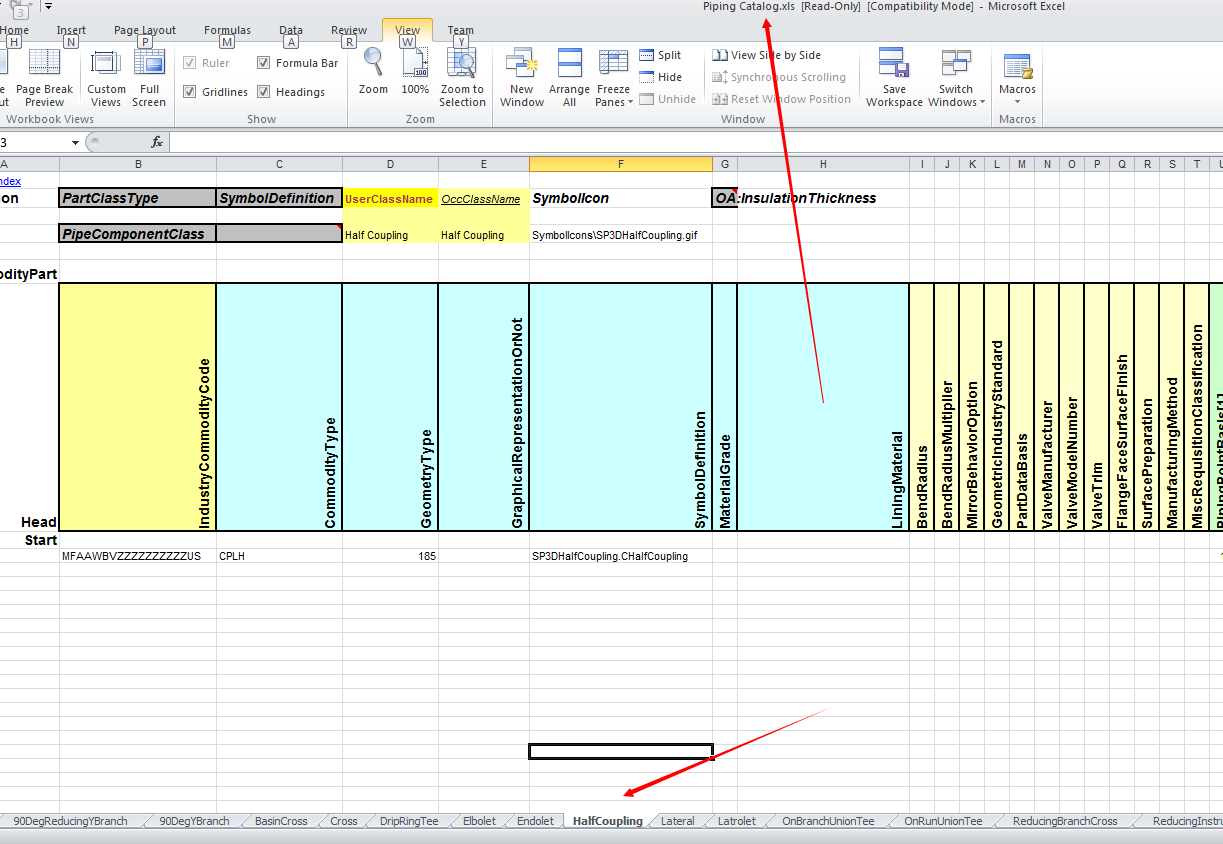1223x844 pixels.
Task: Select the yellow UserClassName cell
Action: (390, 199)
